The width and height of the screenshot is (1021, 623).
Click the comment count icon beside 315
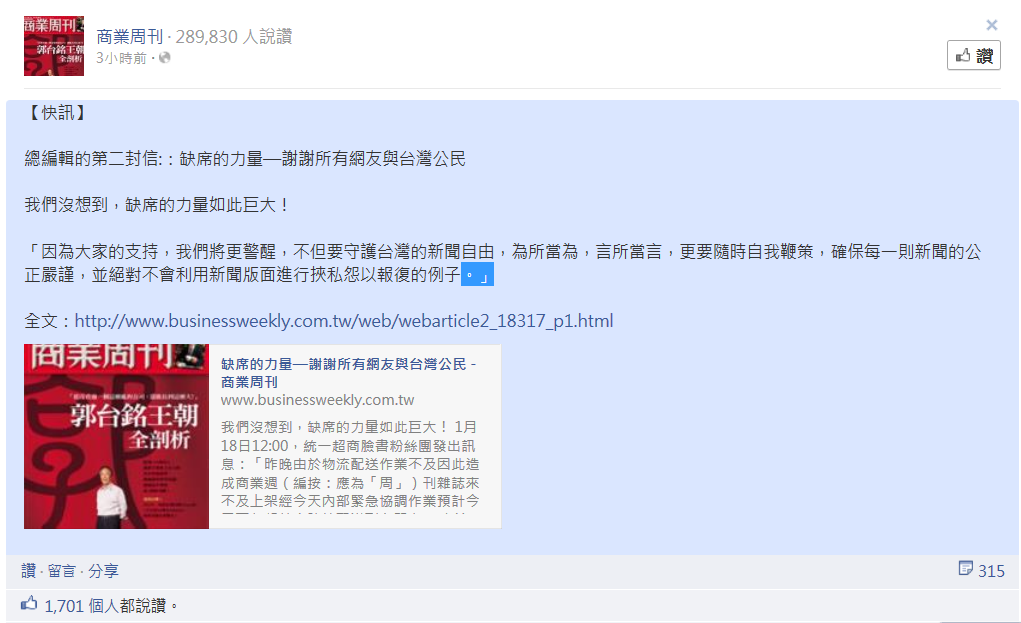(966, 568)
